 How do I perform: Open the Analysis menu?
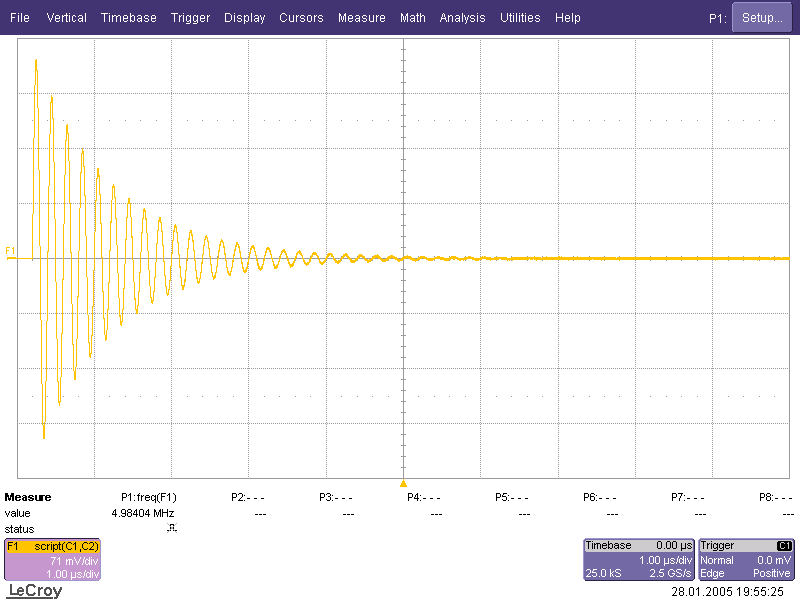click(x=462, y=18)
